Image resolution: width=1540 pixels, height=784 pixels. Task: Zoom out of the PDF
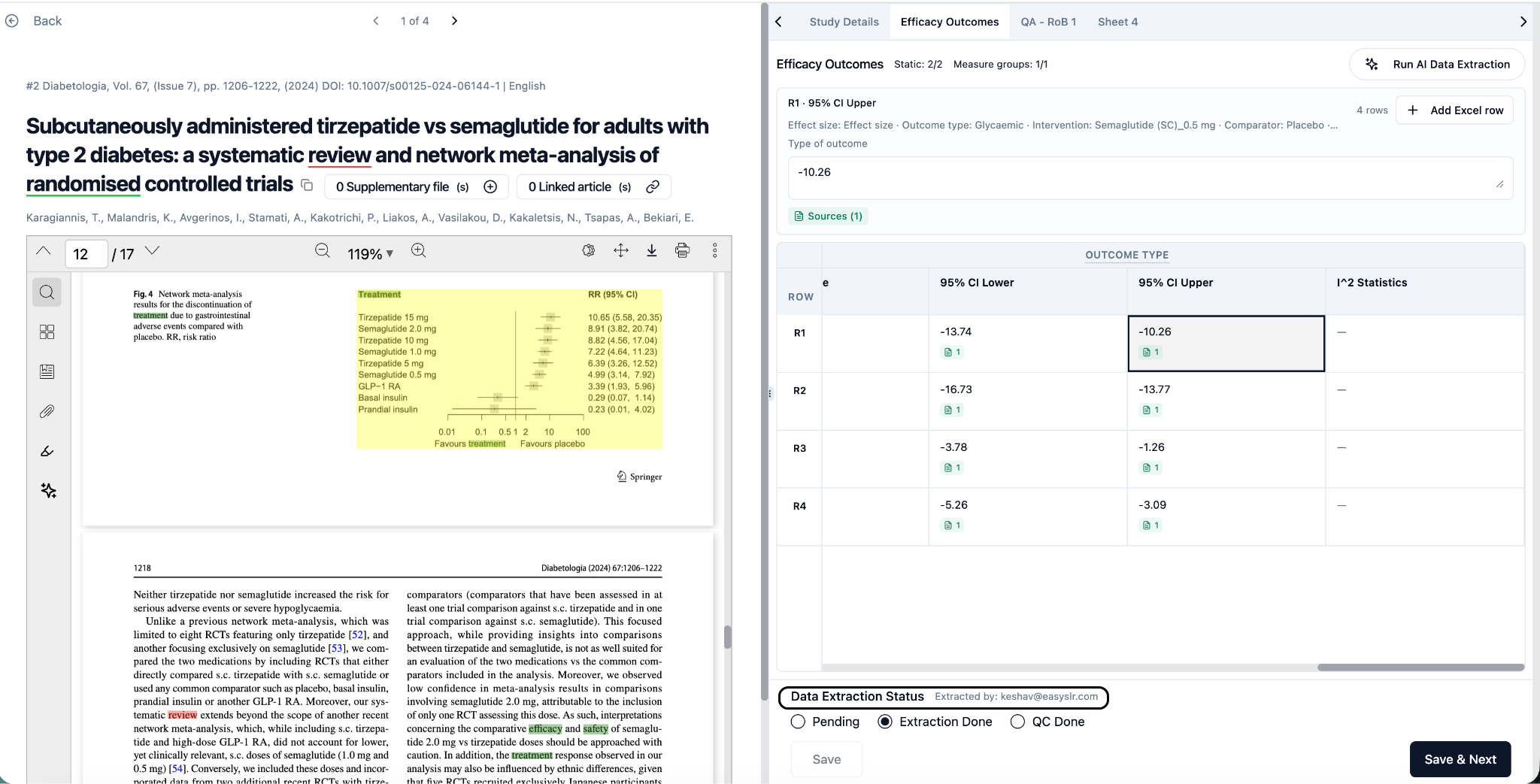click(x=323, y=251)
